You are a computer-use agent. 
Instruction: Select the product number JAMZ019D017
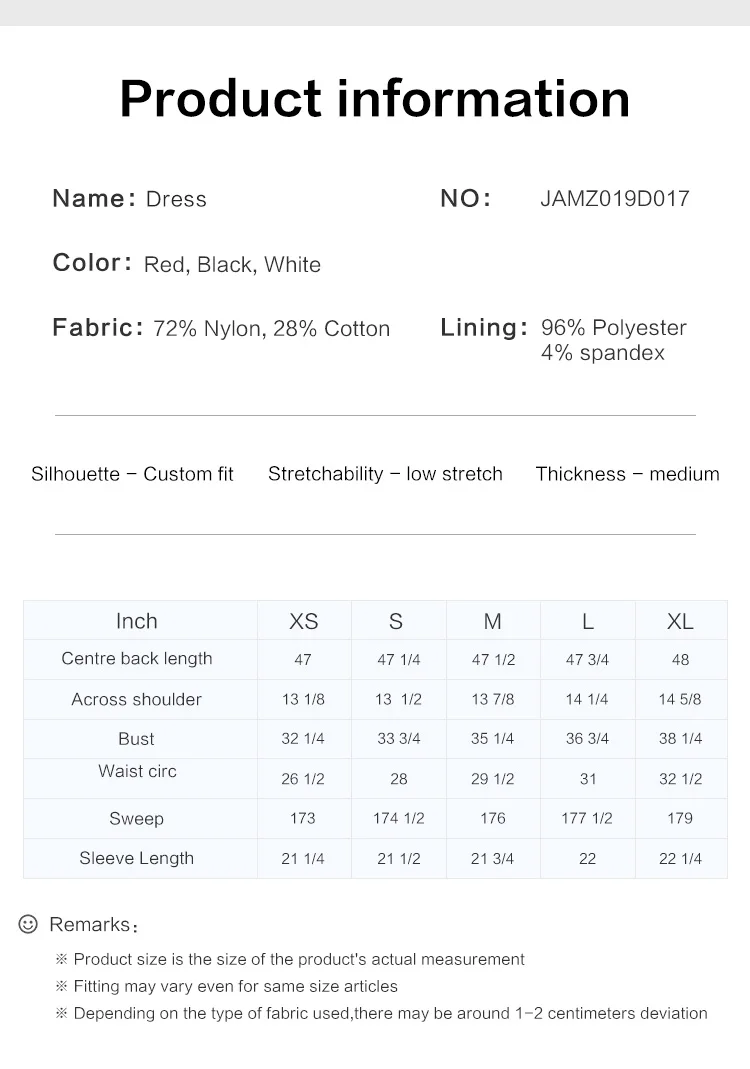(x=614, y=199)
